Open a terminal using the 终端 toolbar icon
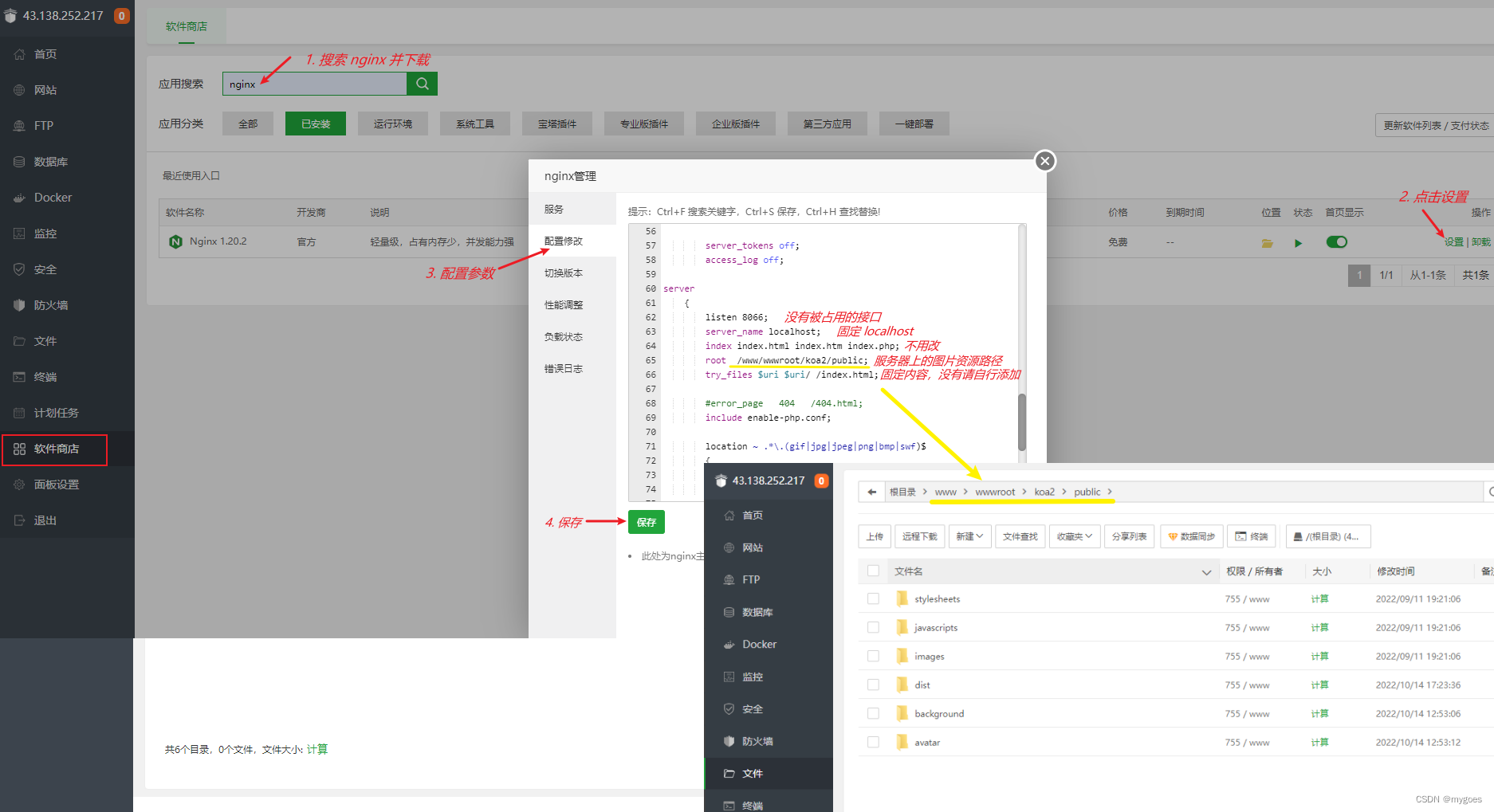Viewport: 1494px width, 812px height. [1250, 536]
